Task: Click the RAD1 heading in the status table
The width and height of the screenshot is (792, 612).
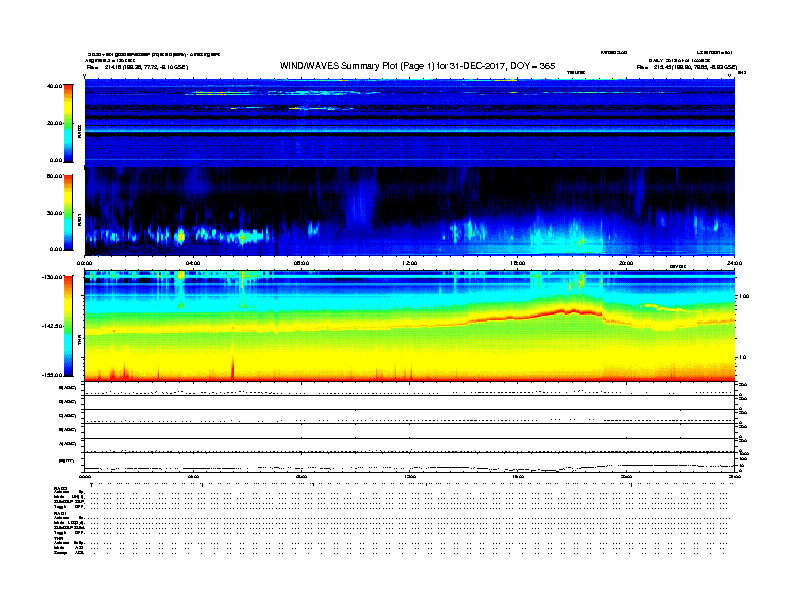Action: (61, 513)
